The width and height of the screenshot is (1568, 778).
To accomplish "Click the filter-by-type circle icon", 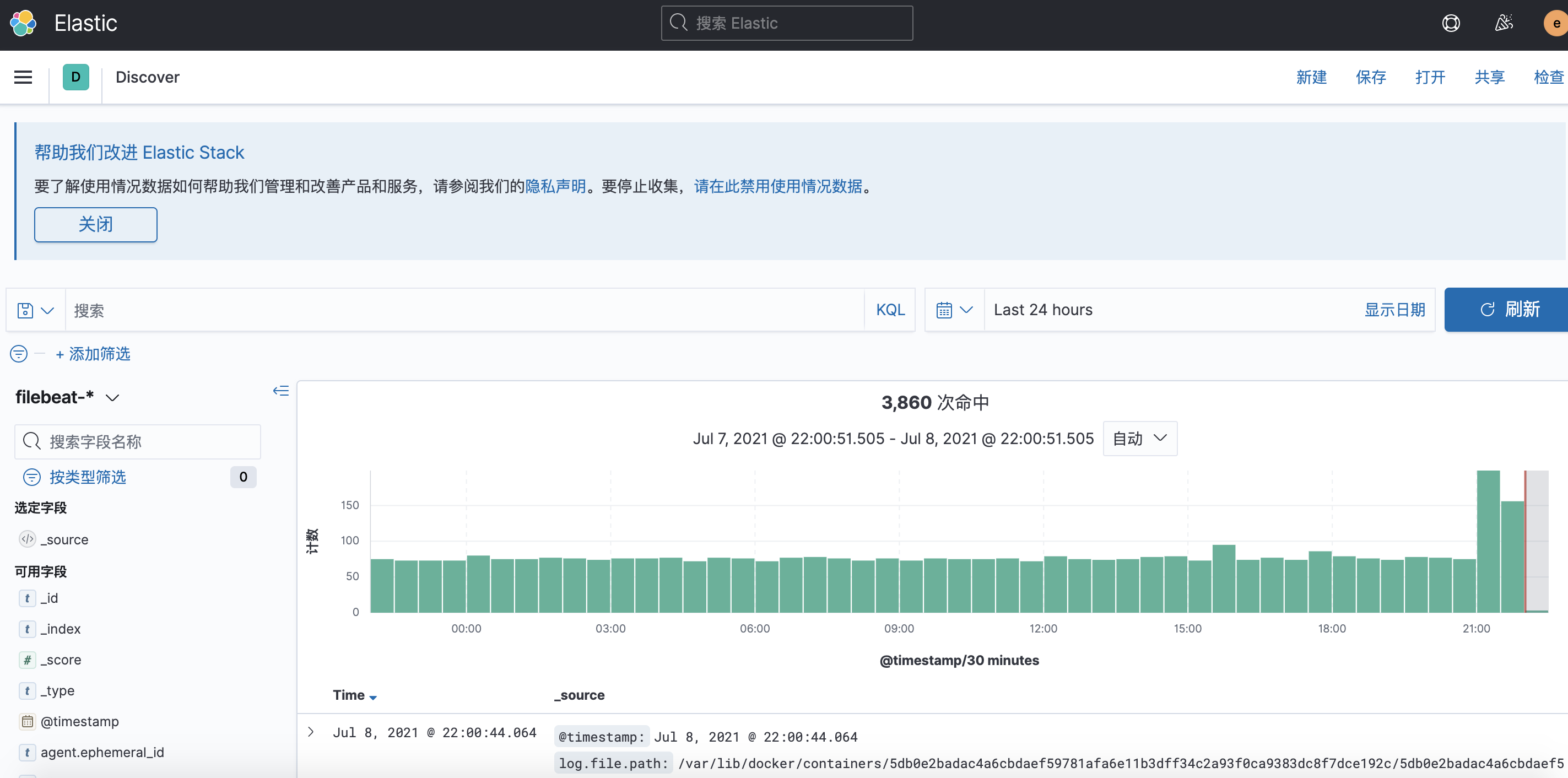I will [x=31, y=477].
